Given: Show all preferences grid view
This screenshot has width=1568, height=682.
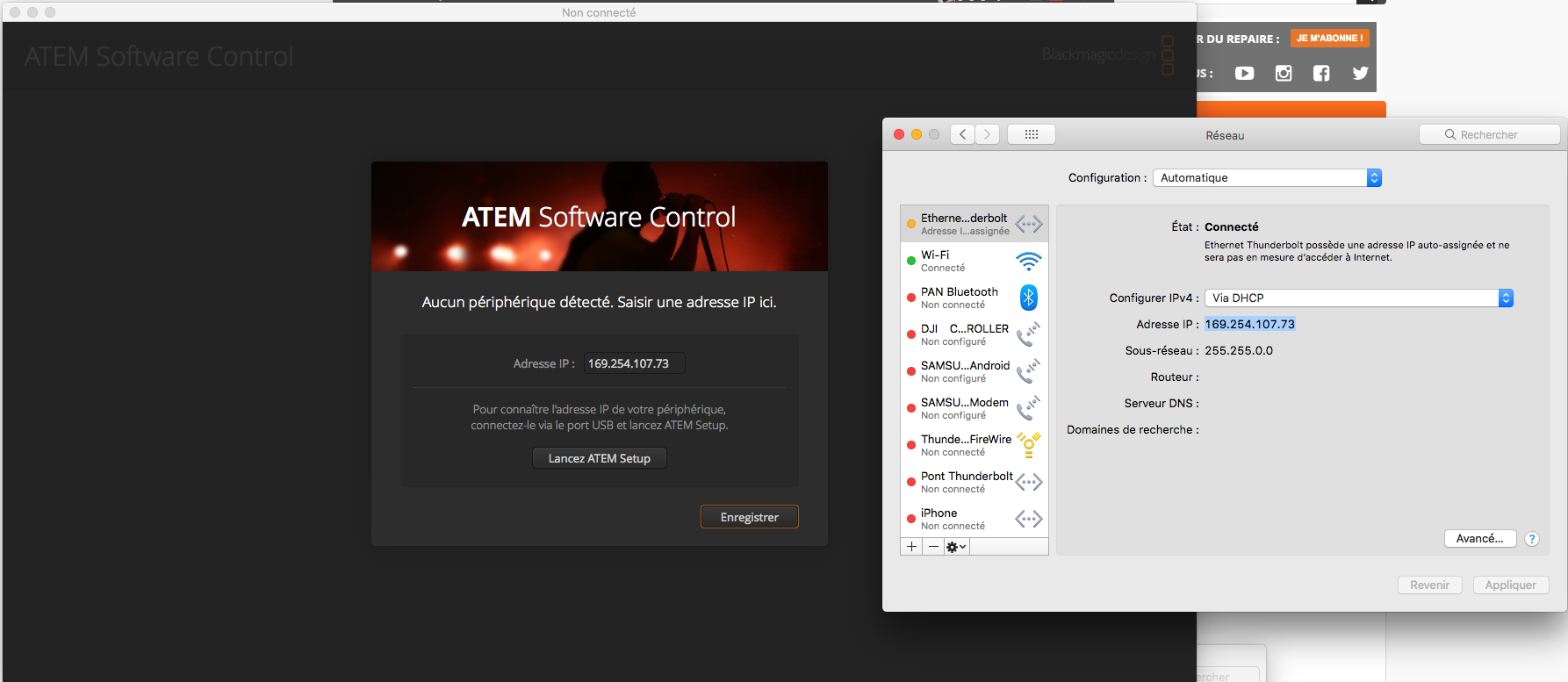Looking at the screenshot, I should tap(1032, 134).
